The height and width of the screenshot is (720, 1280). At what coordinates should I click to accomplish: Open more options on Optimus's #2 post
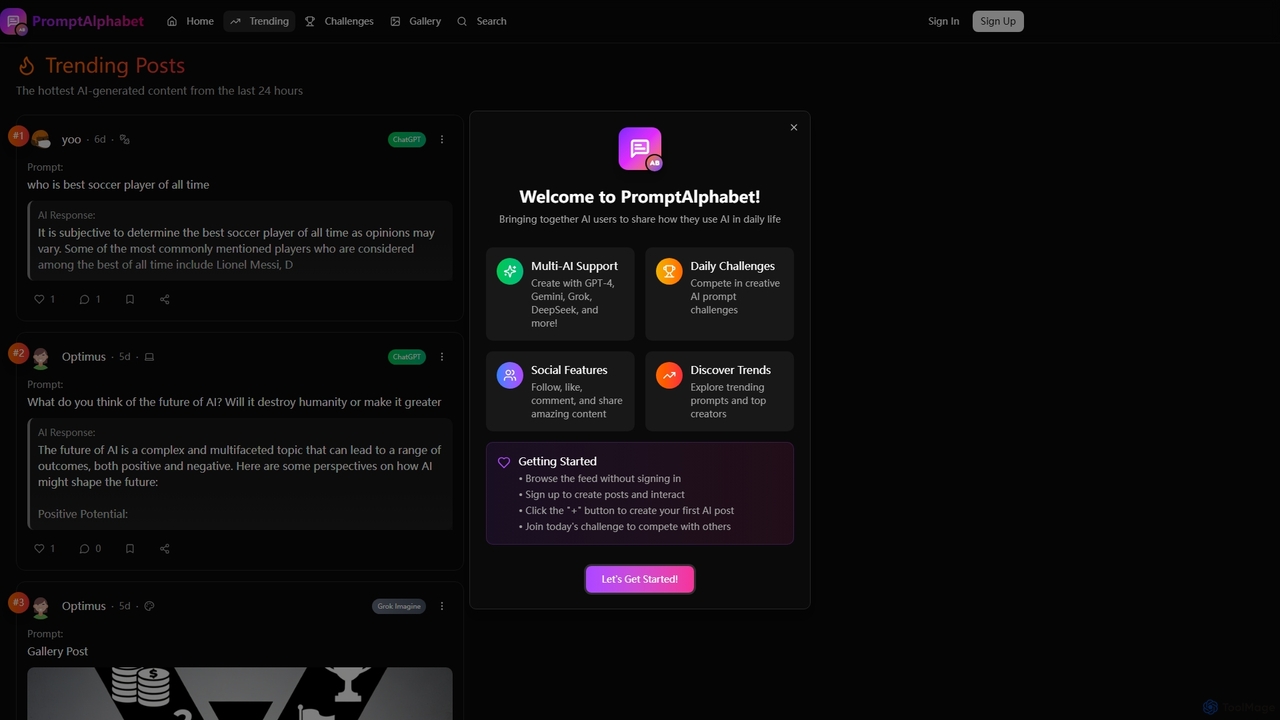tap(442, 357)
